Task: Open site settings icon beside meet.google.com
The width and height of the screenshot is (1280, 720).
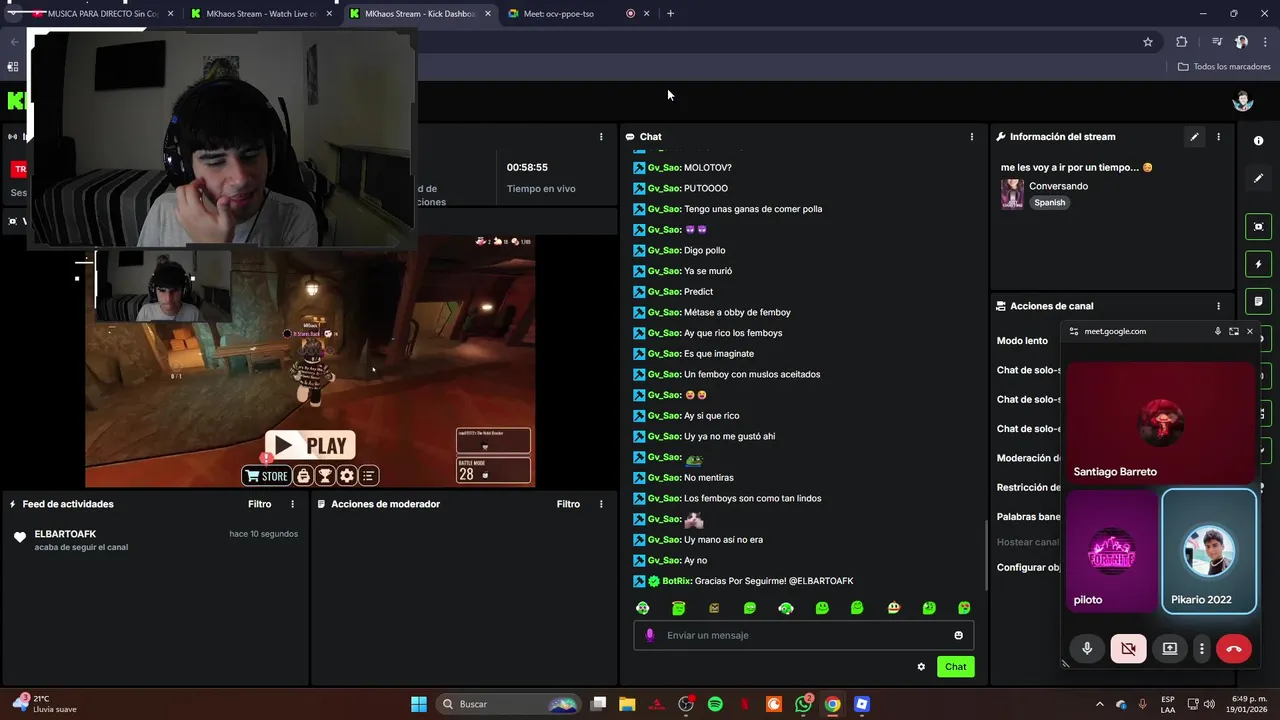Action: point(1074,331)
